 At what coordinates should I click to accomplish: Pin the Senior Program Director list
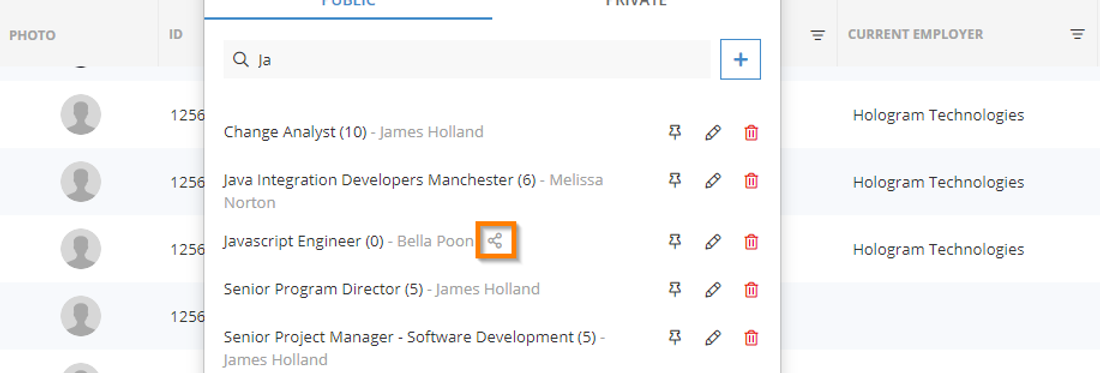tap(675, 289)
